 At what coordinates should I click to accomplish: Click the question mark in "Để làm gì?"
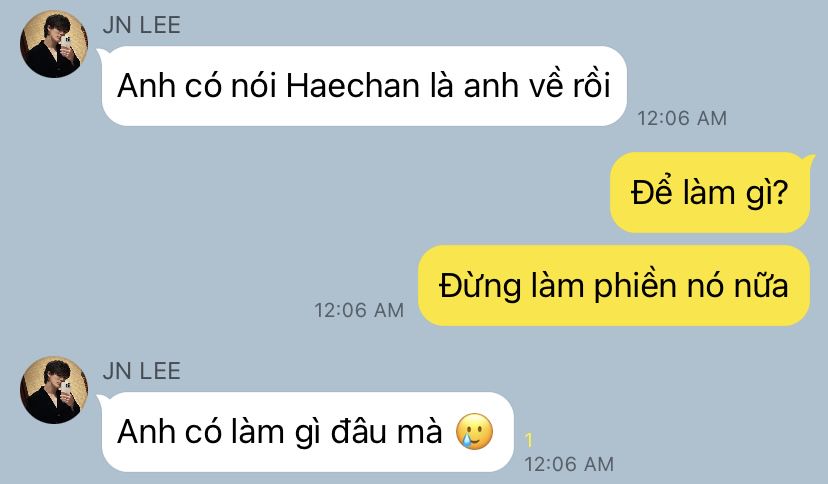point(780,193)
